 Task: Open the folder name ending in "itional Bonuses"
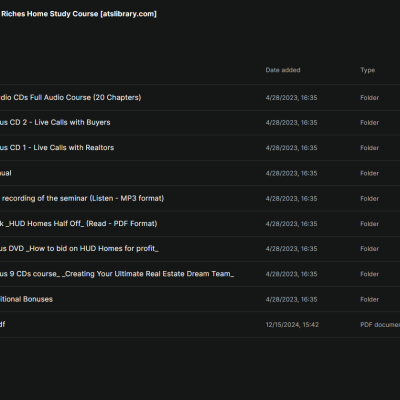click(26, 299)
